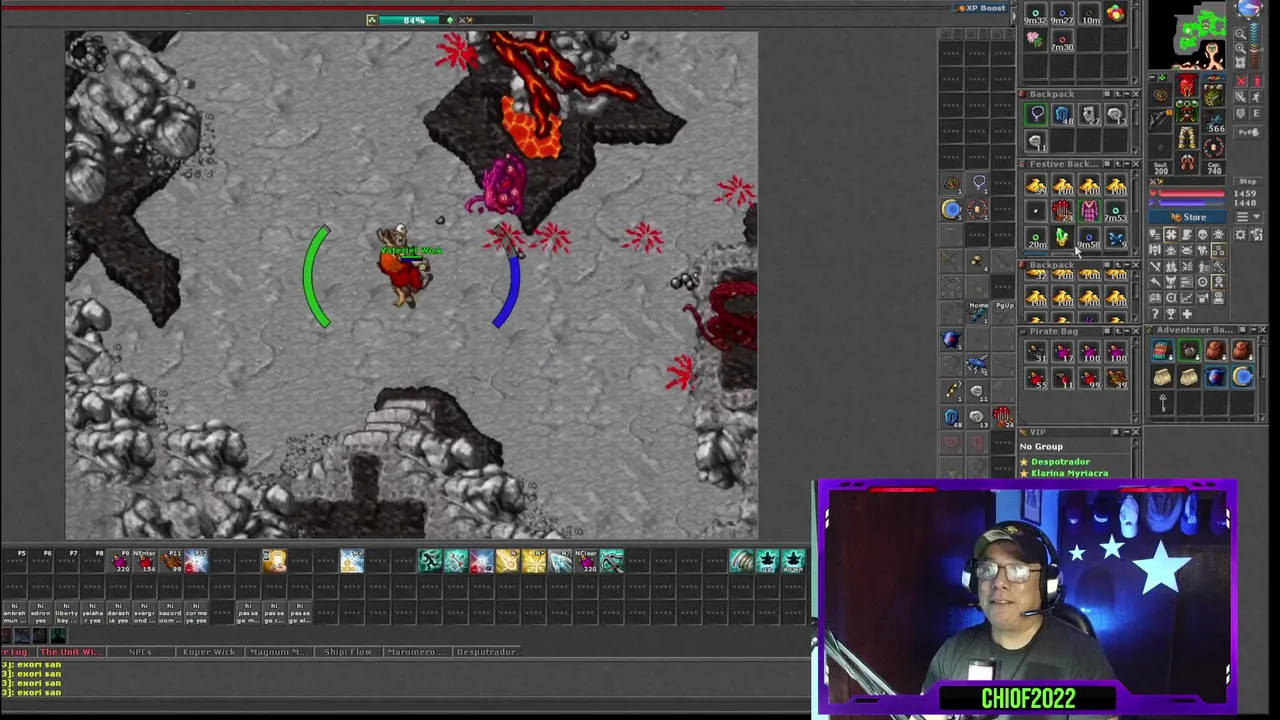The width and height of the screenshot is (1280, 720).
Task: Toggle the PvP mode button
Action: tap(1248, 132)
